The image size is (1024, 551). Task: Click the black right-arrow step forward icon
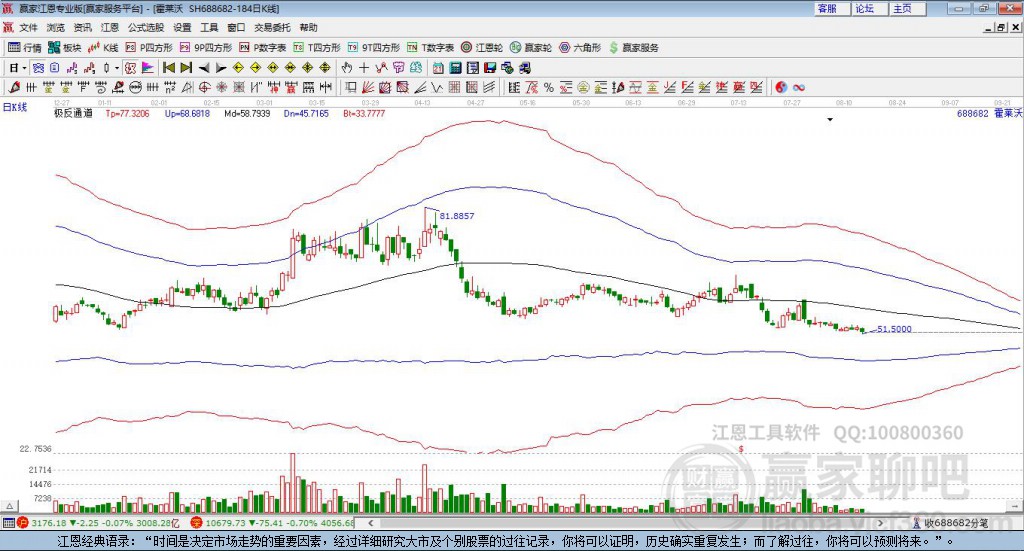coord(221,68)
